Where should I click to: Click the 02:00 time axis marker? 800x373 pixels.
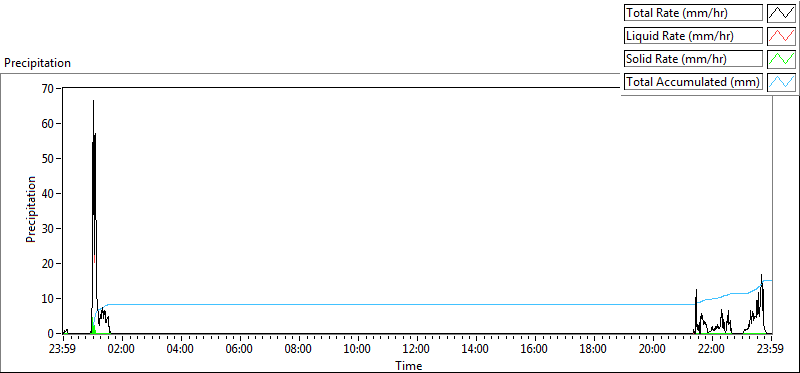[122, 350]
